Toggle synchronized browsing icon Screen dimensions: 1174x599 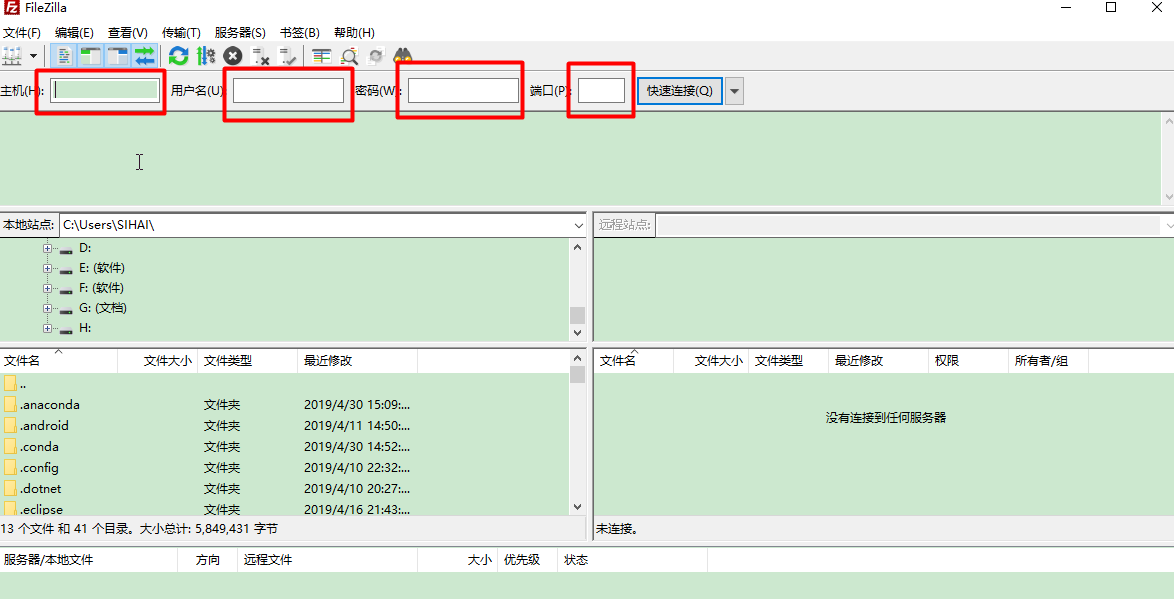[376, 55]
